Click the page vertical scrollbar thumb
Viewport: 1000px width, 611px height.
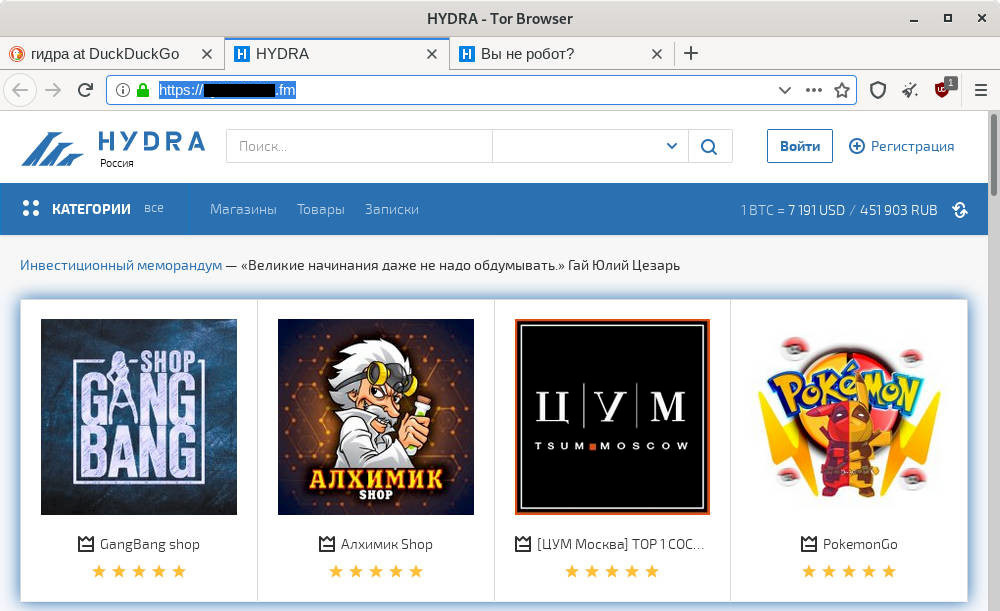pyautogui.click(x=994, y=155)
